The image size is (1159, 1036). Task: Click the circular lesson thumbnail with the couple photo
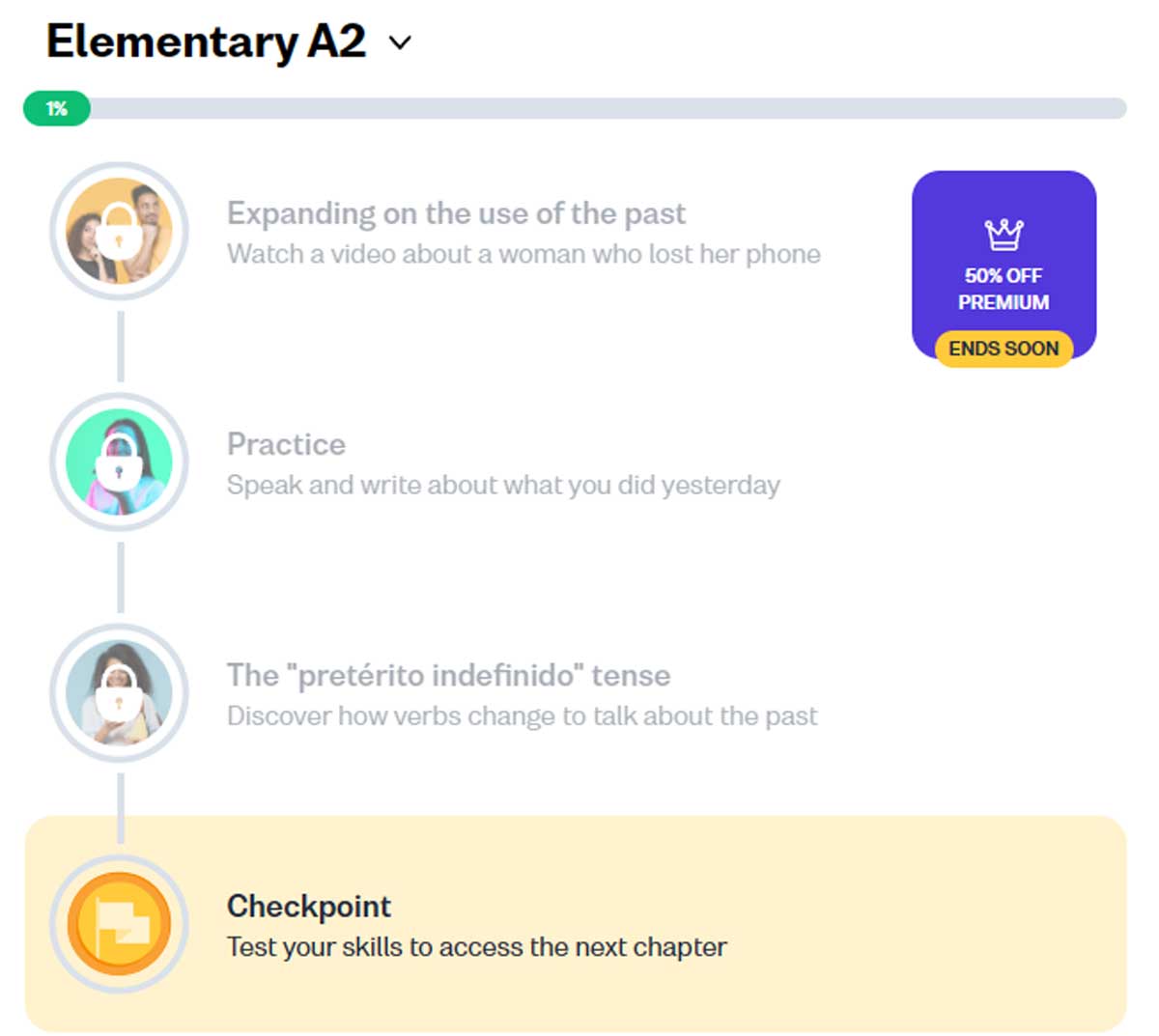tap(118, 231)
